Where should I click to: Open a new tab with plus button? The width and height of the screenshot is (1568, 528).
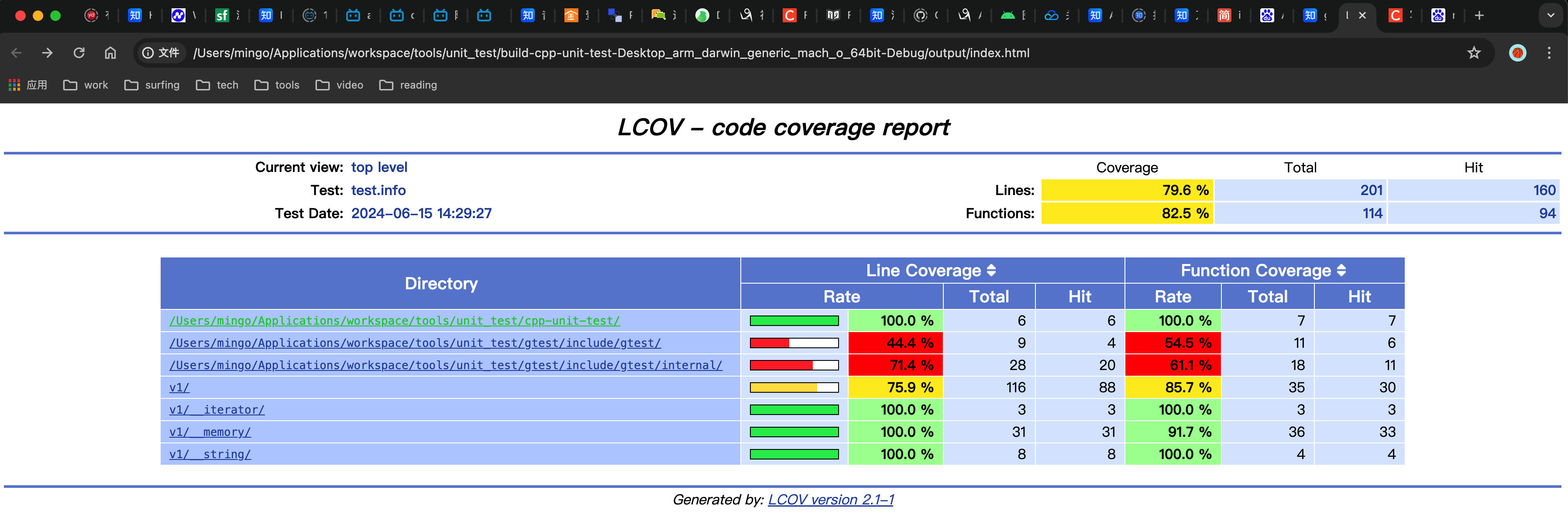(x=1479, y=15)
